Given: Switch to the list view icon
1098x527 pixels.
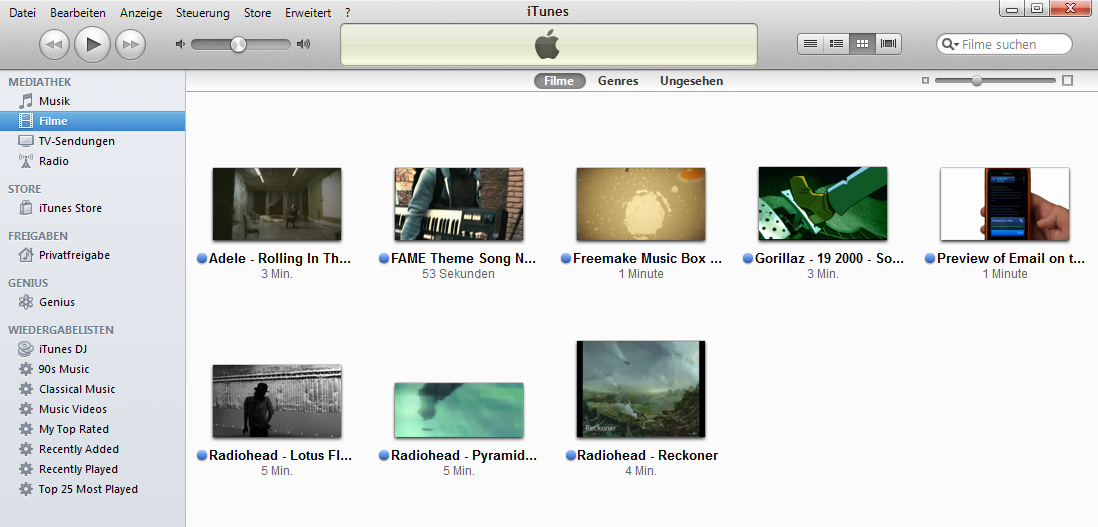Looking at the screenshot, I should coord(810,43).
